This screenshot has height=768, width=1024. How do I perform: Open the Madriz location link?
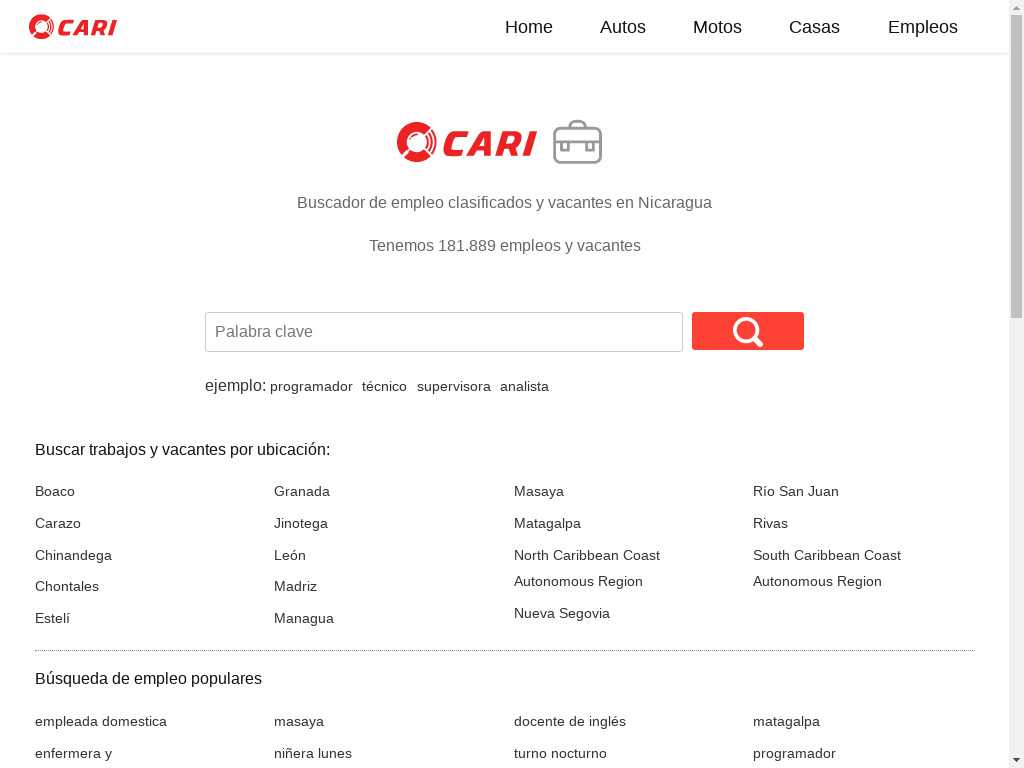[295, 586]
